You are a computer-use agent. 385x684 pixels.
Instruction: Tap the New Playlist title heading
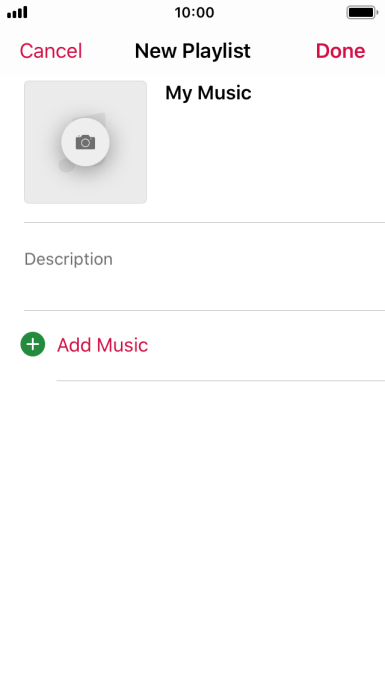pos(193,51)
